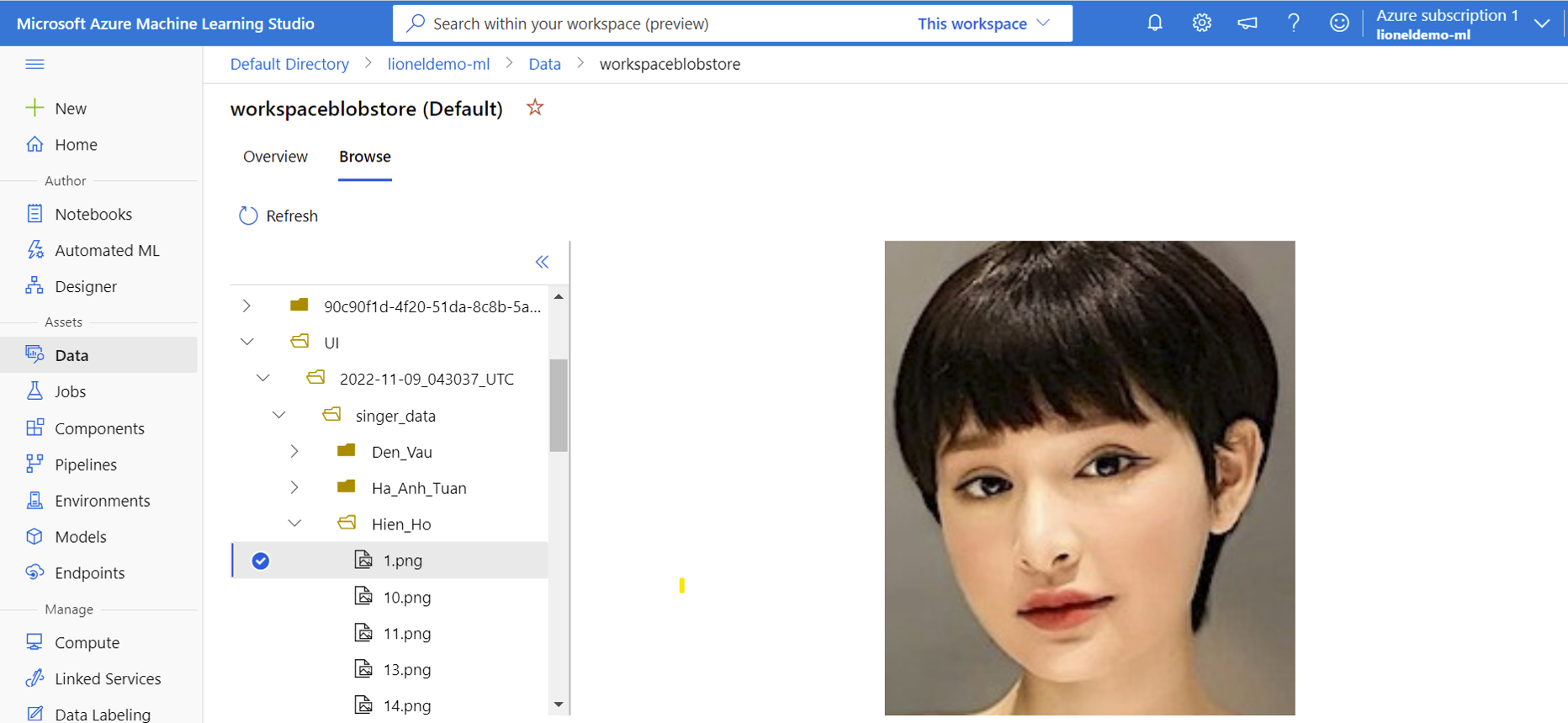Collapse the Hien_Ho folder

(294, 524)
